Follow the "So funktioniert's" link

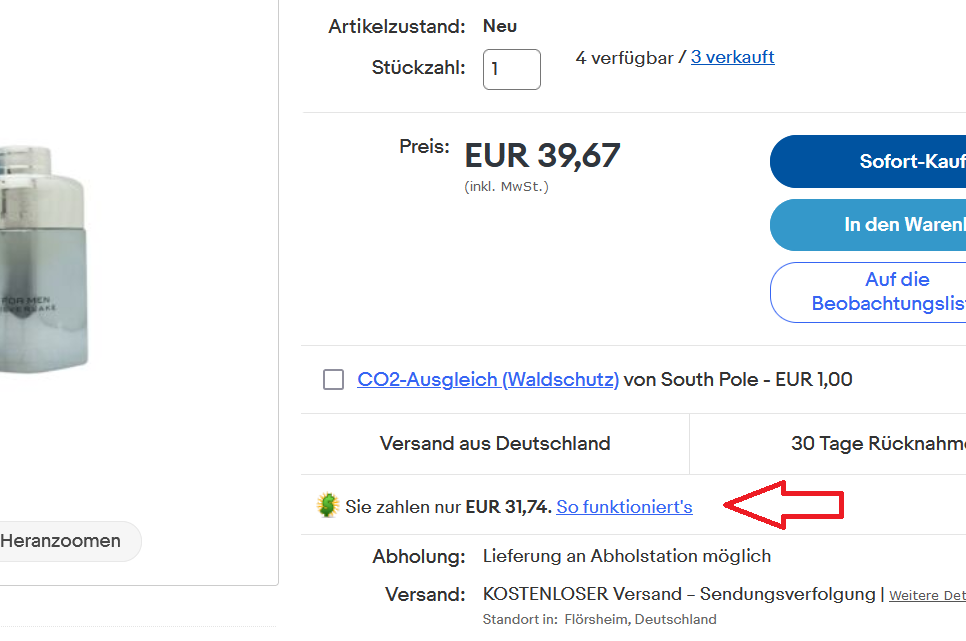tap(624, 507)
